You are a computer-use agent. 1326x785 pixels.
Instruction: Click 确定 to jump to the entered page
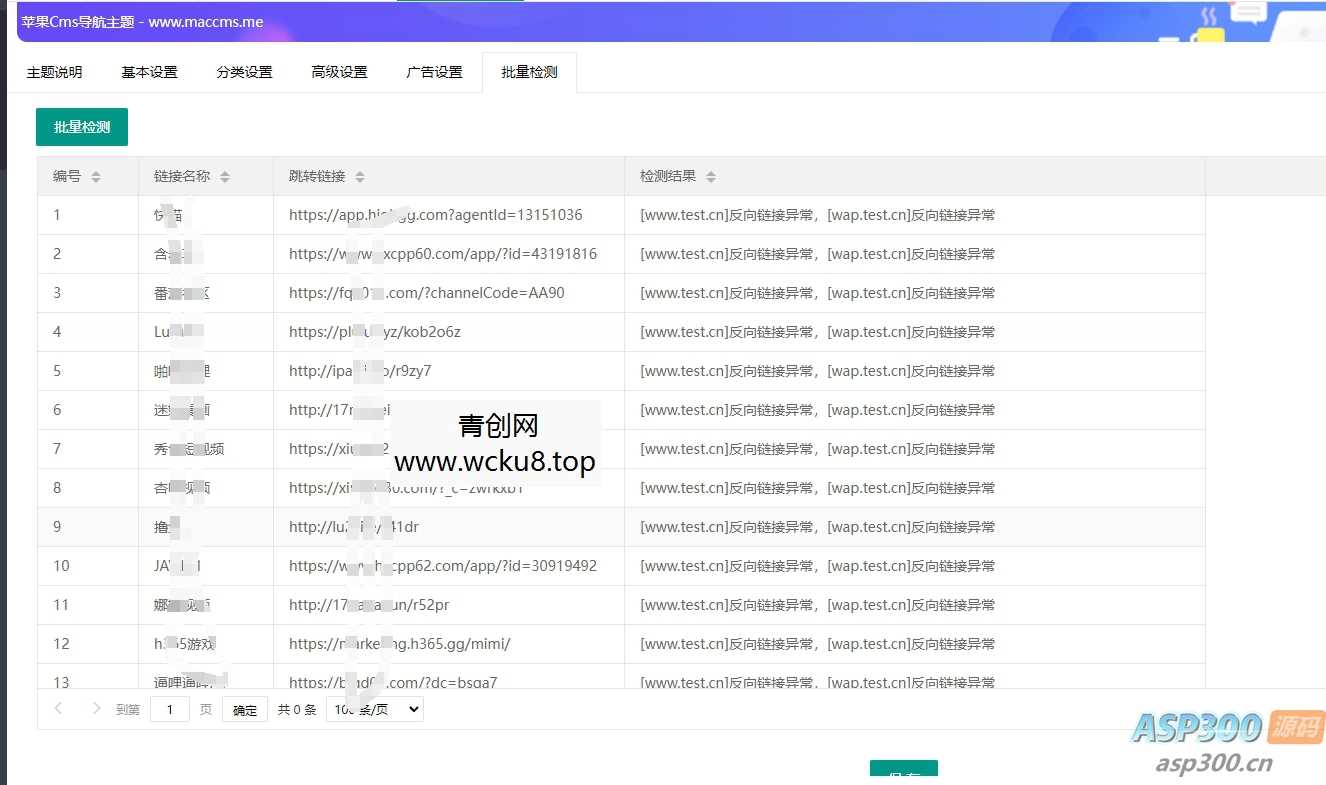pyautogui.click(x=244, y=708)
